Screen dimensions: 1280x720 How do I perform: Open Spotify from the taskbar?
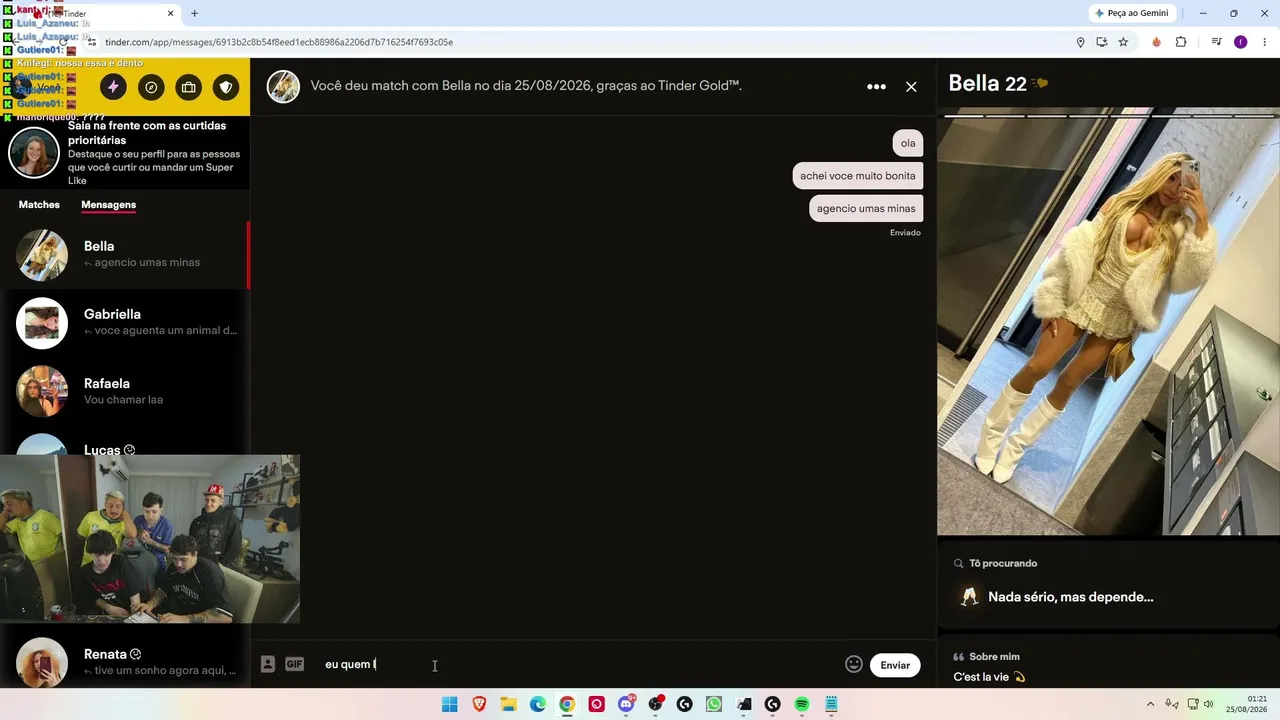(801, 704)
